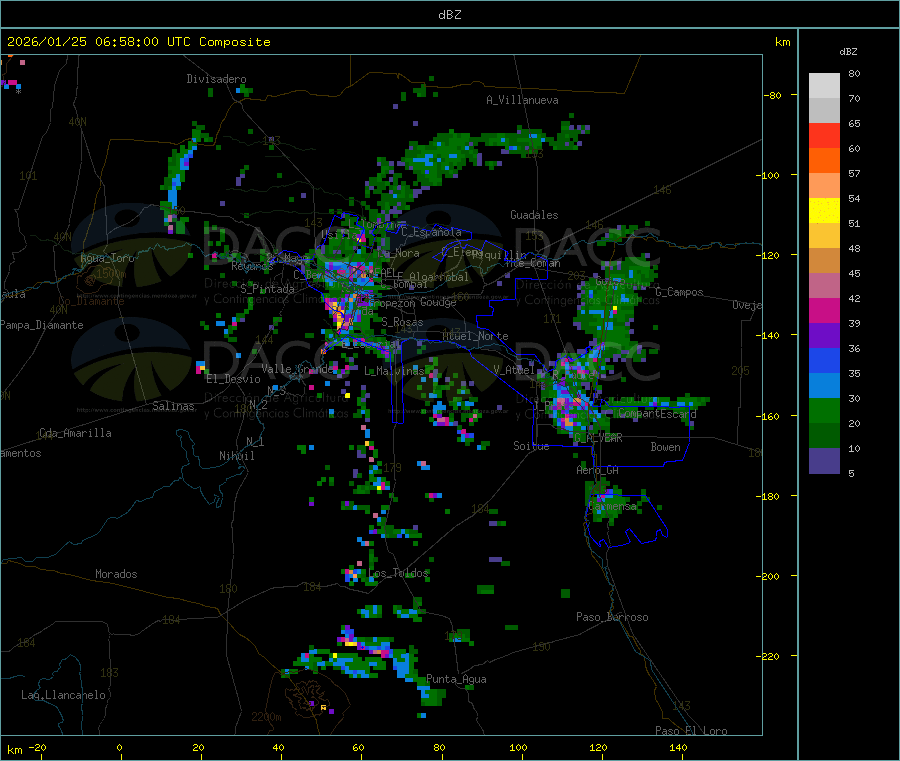This screenshot has width=900, height=761.
Task: Click the C_Española label
Action: (x=431, y=232)
